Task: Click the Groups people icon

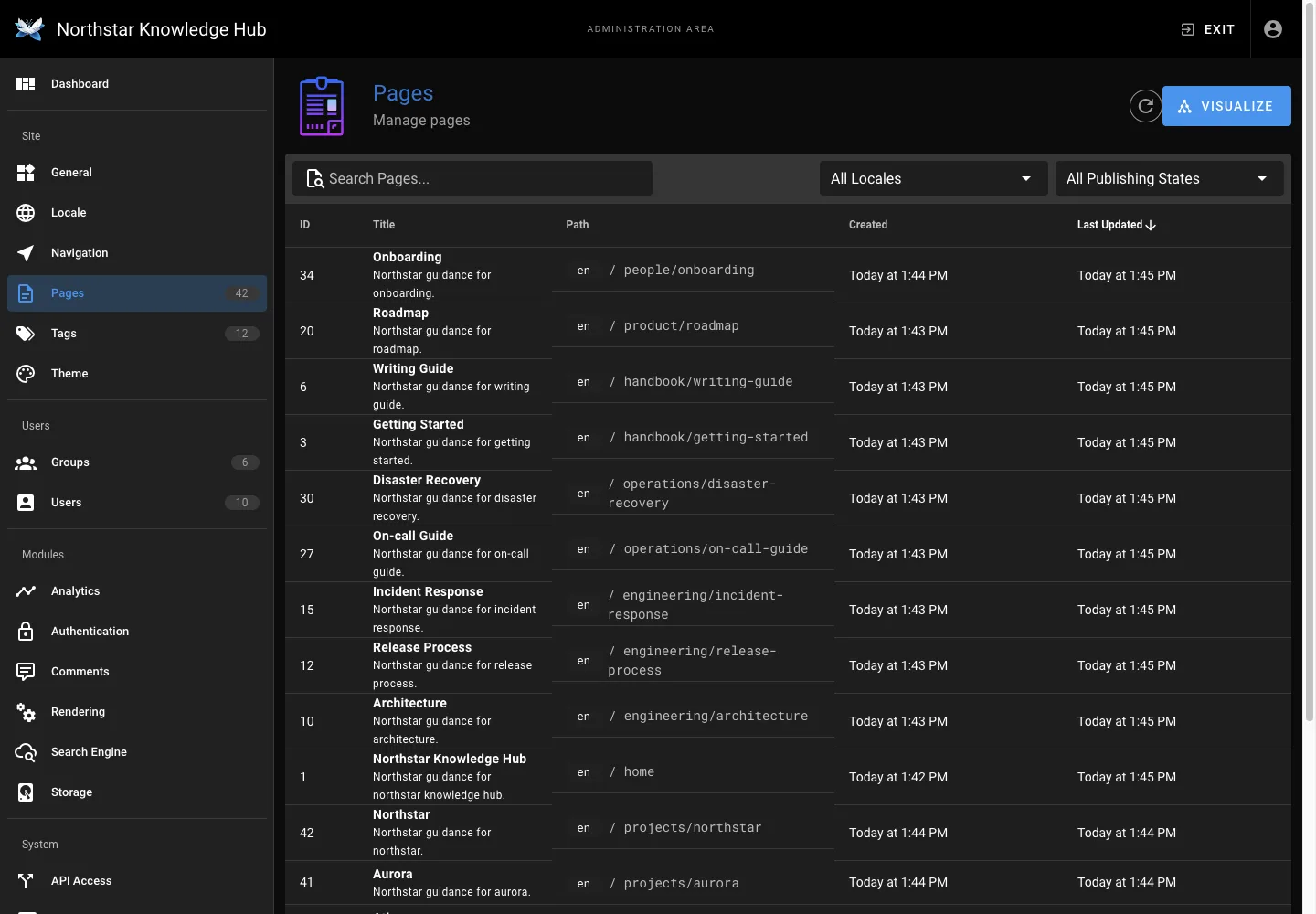Action: (x=26, y=462)
